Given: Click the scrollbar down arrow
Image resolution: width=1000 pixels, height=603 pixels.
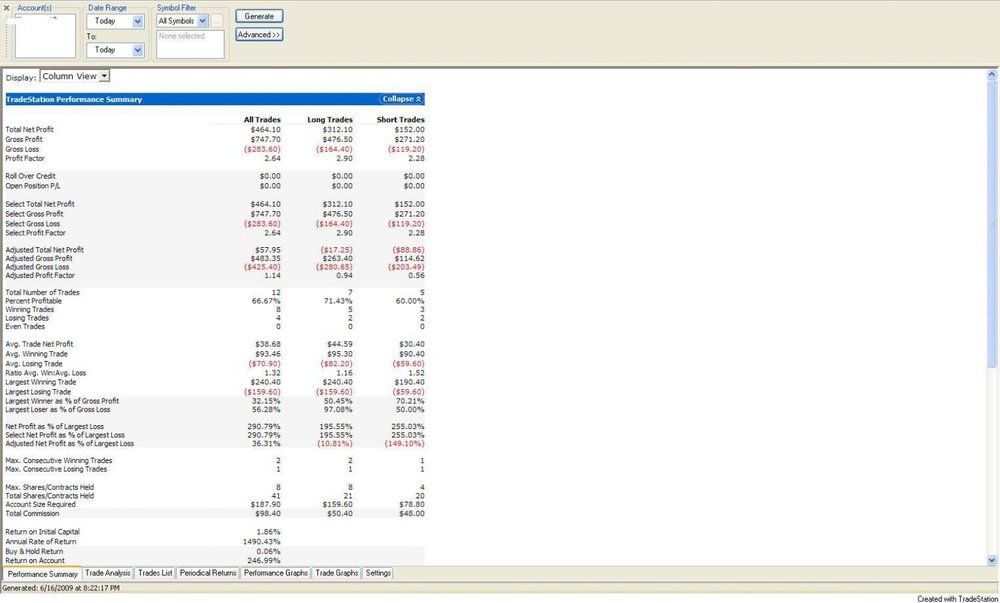Looking at the screenshot, I should click(992, 560).
